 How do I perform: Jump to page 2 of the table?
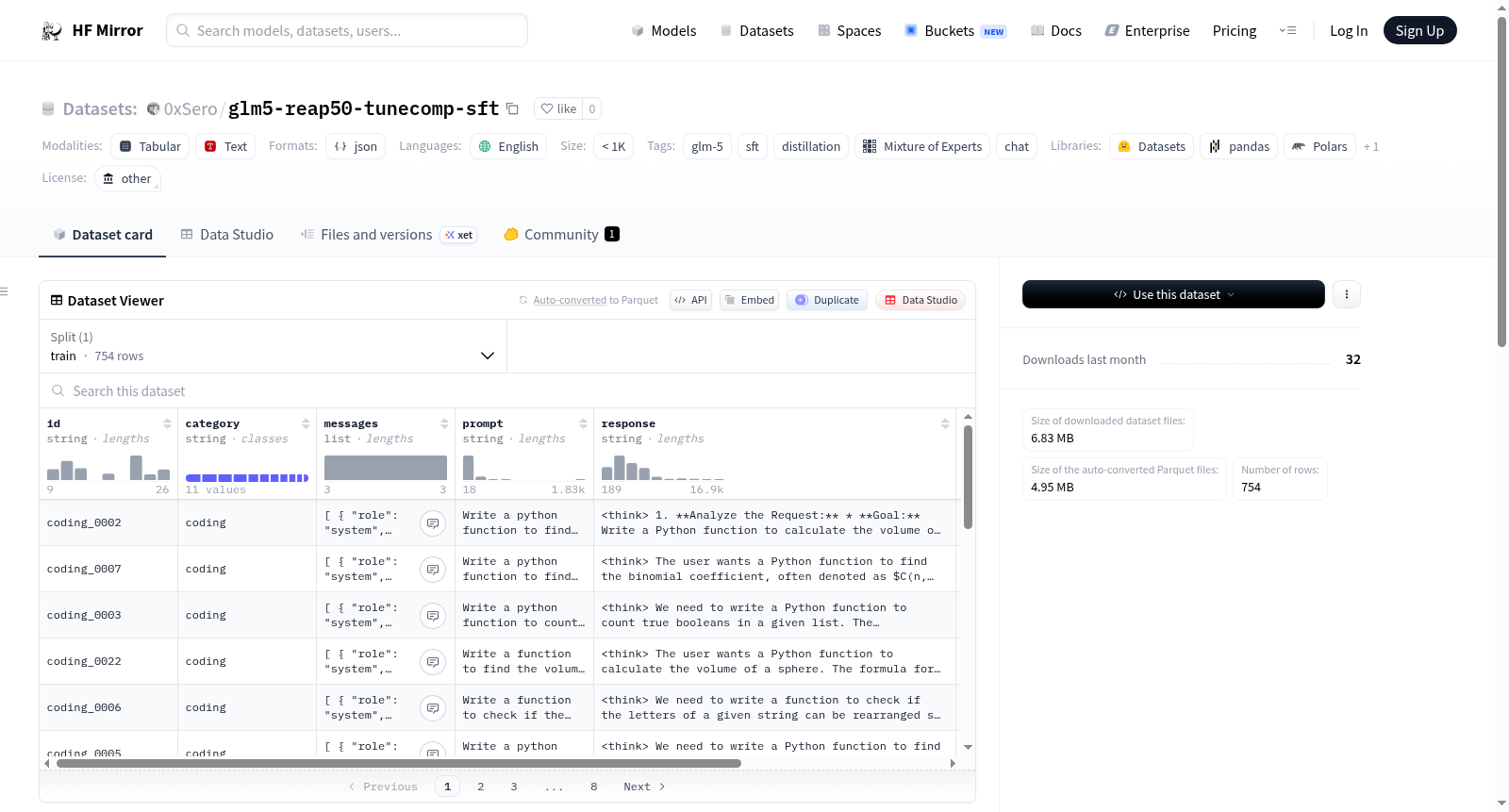(481, 787)
